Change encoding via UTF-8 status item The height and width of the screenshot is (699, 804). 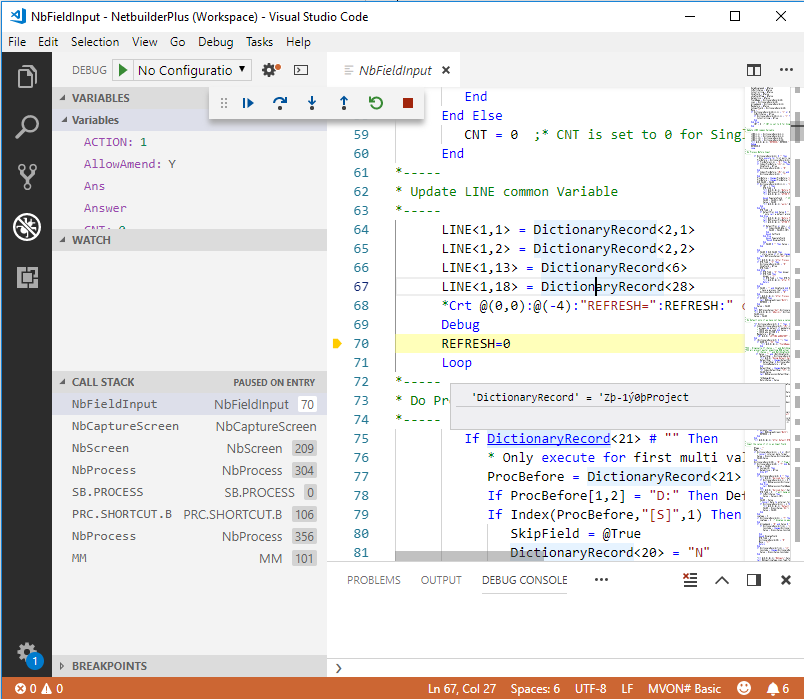click(x=590, y=688)
